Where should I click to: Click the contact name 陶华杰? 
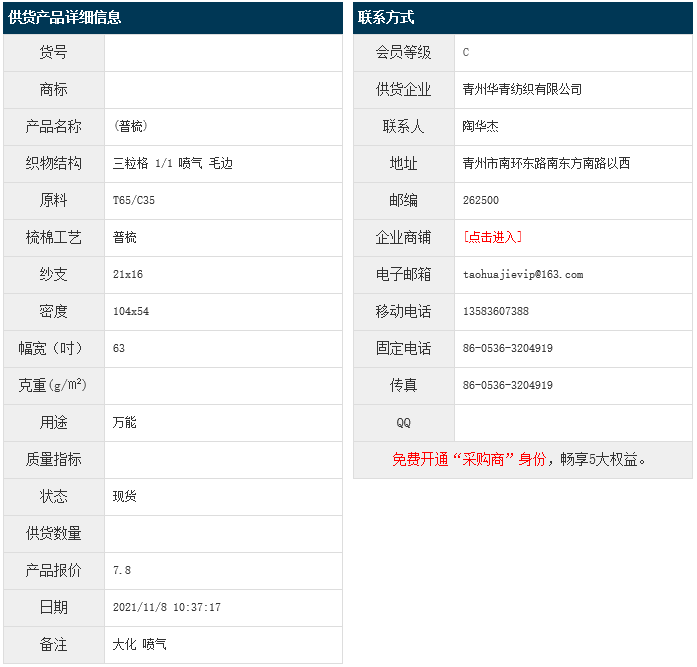point(481,126)
